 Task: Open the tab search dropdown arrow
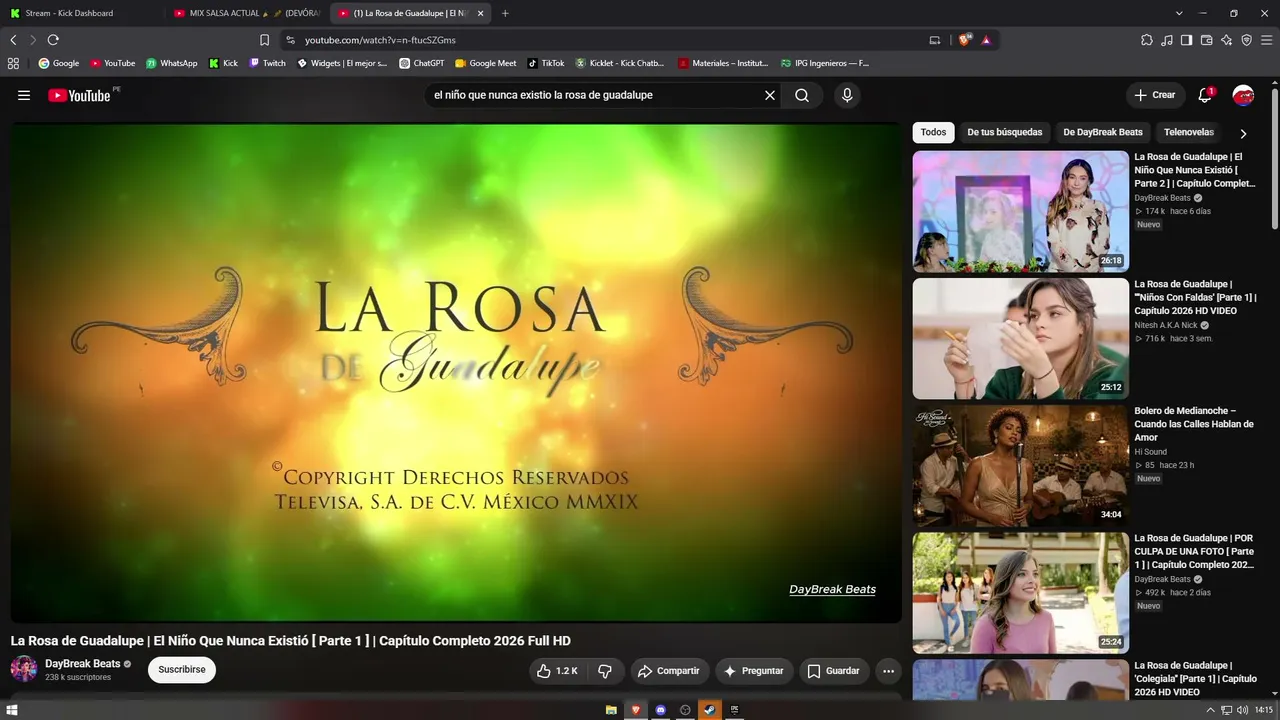tap(1179, 13)
